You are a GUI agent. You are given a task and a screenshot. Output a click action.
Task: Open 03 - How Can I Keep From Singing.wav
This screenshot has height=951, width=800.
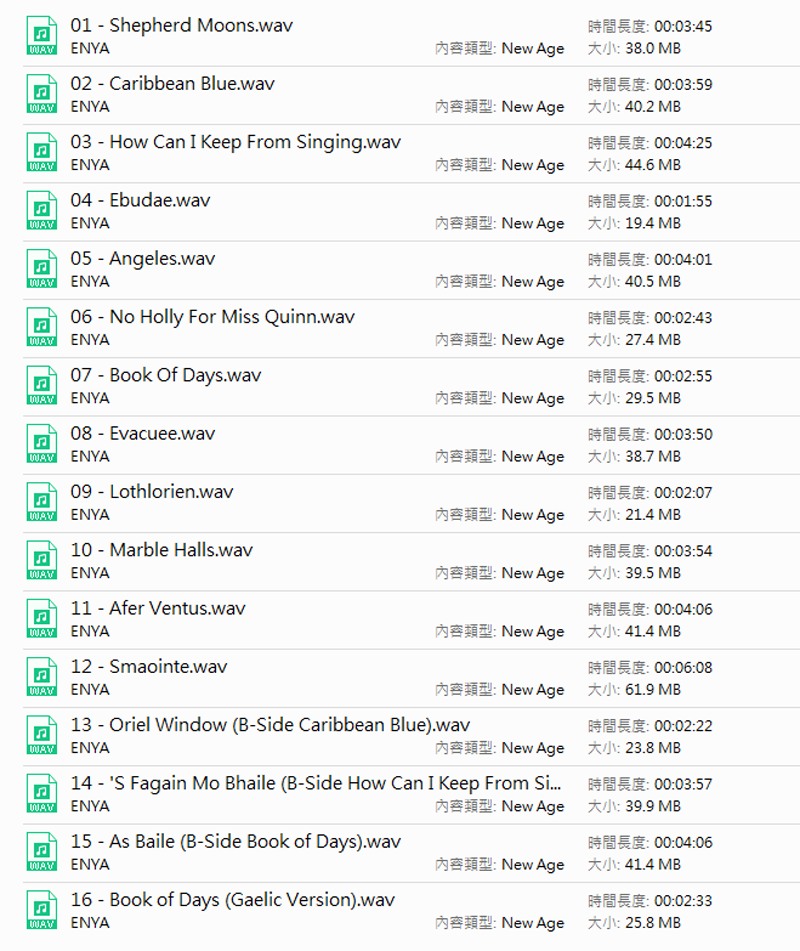(235, 142)
